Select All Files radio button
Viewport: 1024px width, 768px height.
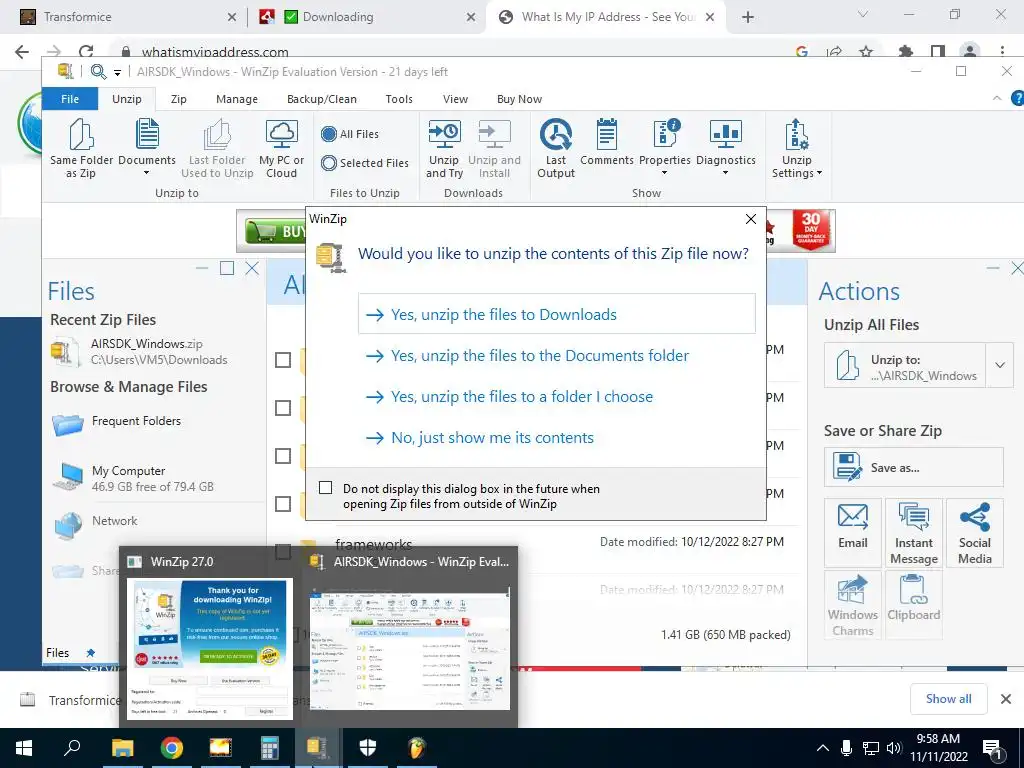[328, 134]
